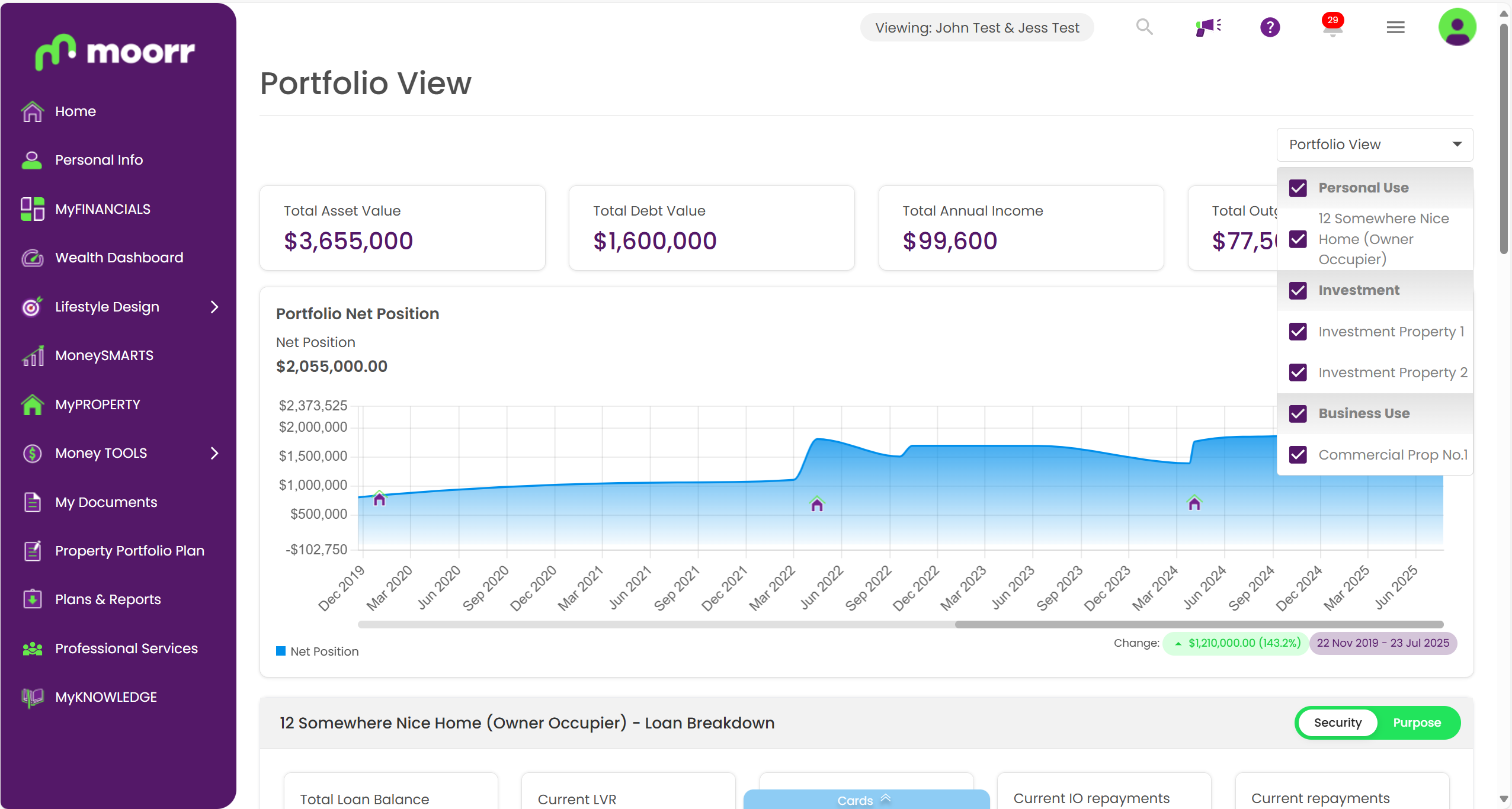Image resolution: width=1512 pixels, height=809 pixels.
Task: Click the house marker at Dec 2019
Action: [379, 499]
